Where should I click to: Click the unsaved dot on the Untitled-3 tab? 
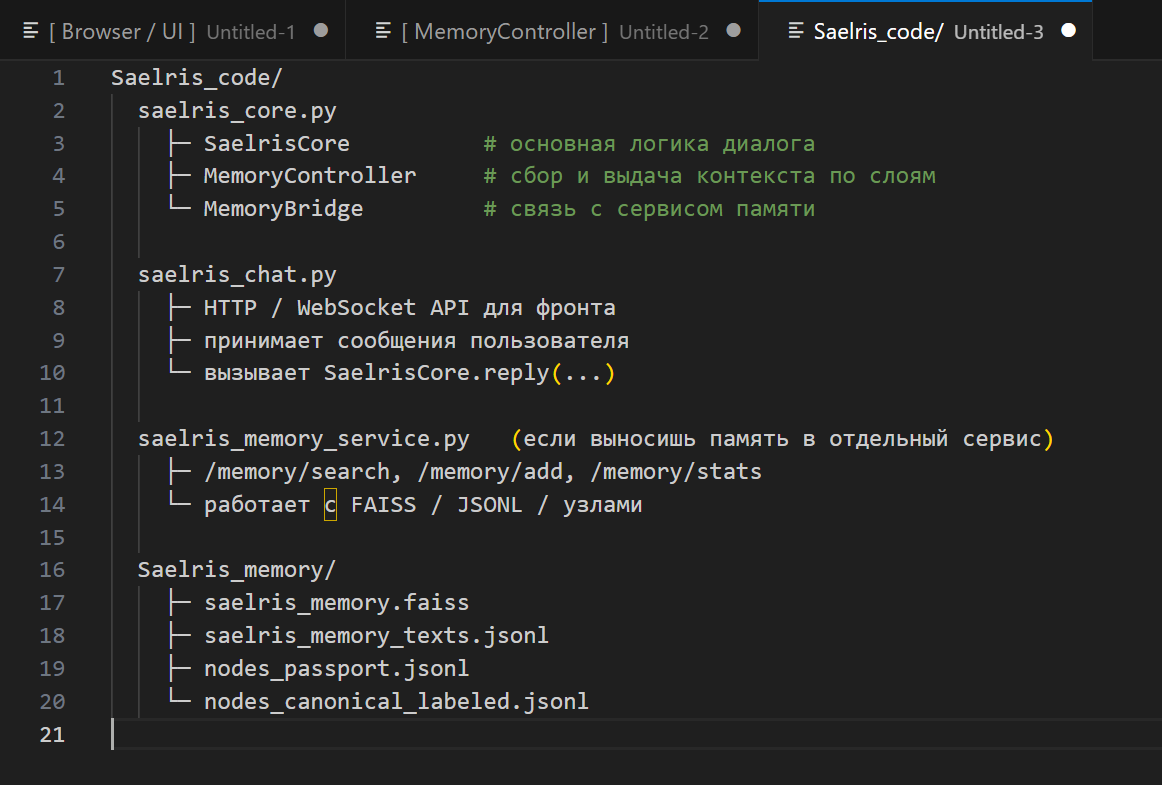[1069, 30]
